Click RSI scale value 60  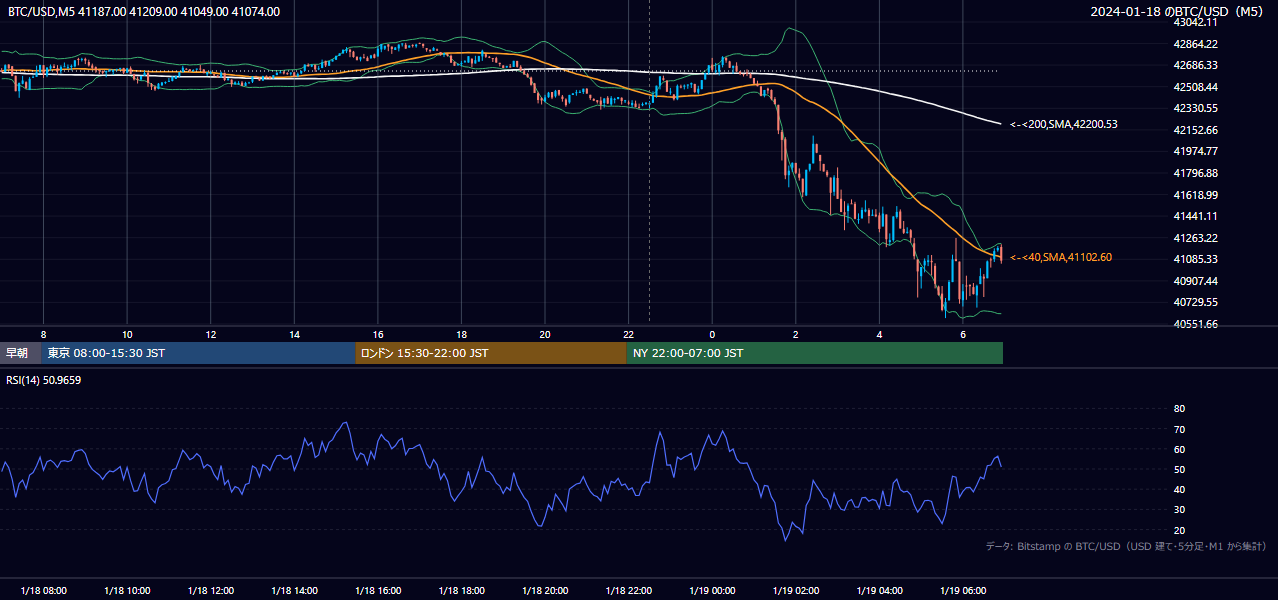click(x=1179, y=449)
